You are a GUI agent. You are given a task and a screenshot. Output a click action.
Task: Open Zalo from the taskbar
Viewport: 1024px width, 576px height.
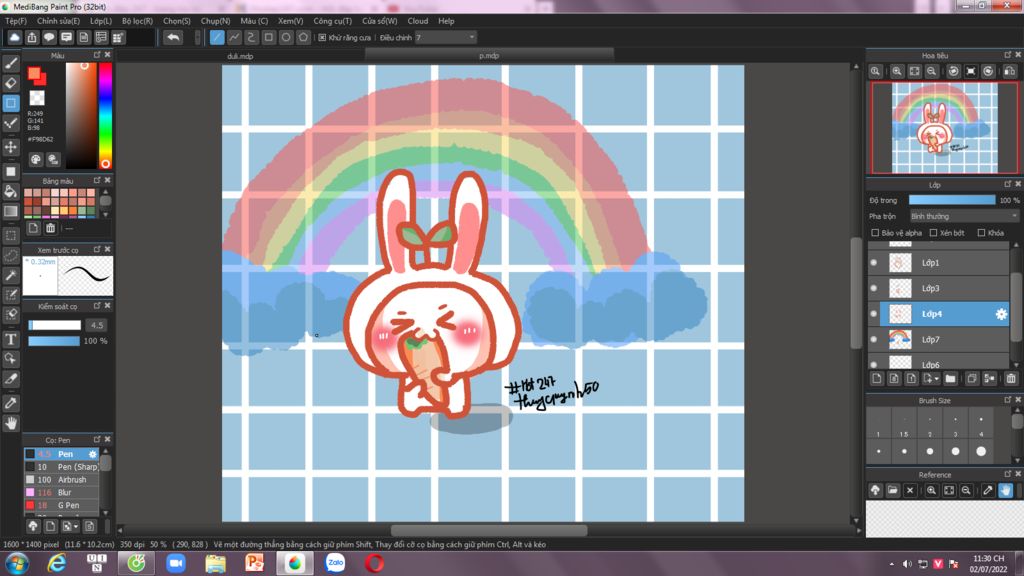tap(335, 563)
